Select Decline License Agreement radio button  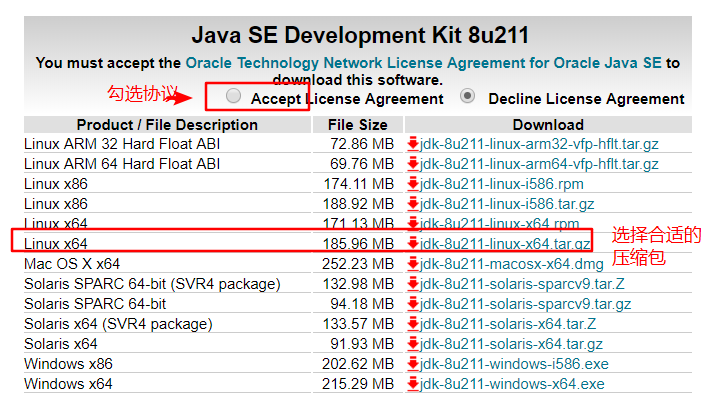(467, 96)
